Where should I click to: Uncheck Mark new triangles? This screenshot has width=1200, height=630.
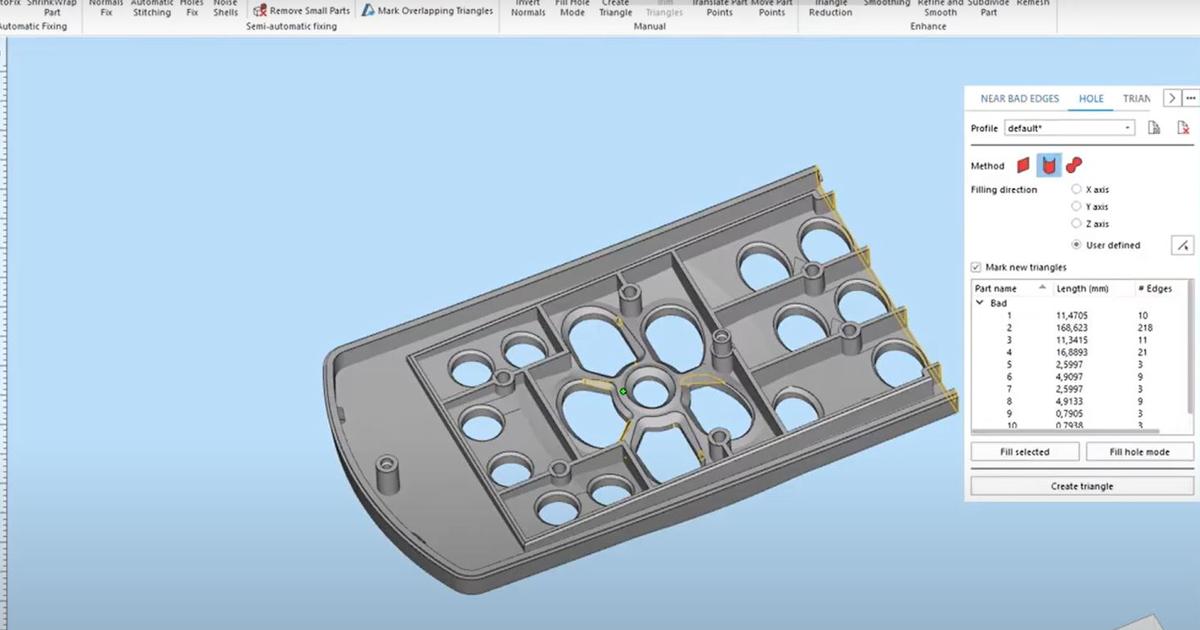tap(975, 267)
